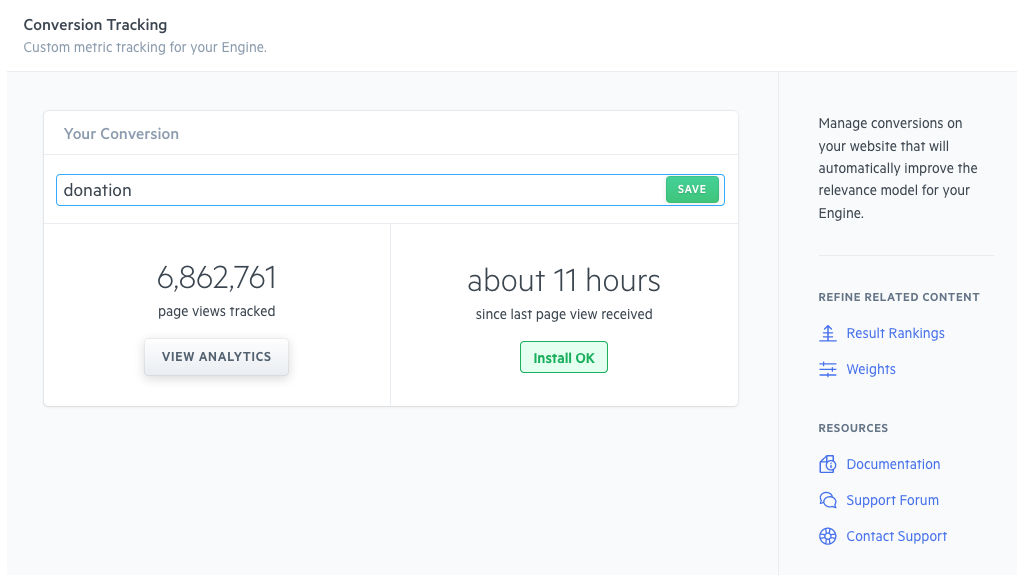Click the Conversion Tracking page title
This screenshot has height=575, width=1017.
95,25
